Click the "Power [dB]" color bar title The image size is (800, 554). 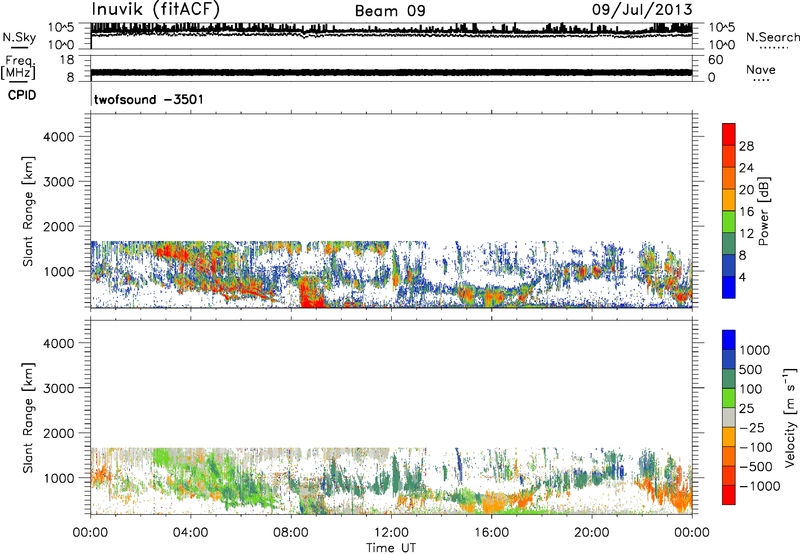[763, 211]
